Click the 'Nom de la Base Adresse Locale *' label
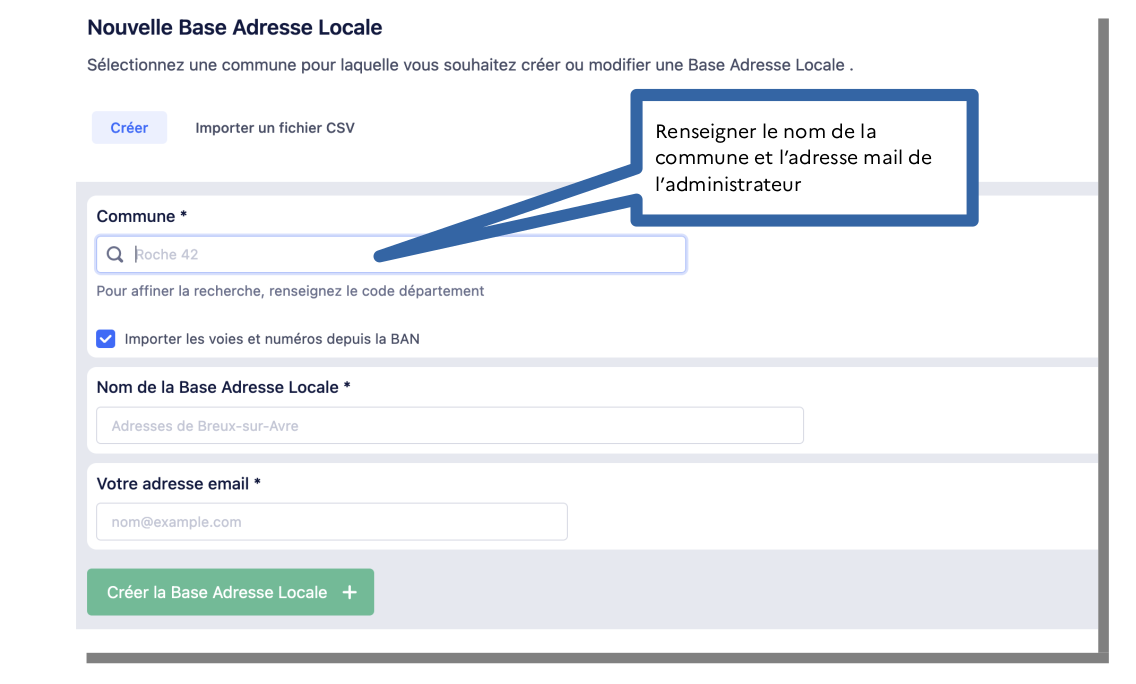1136x684 pixels. [x=223, y=387]
